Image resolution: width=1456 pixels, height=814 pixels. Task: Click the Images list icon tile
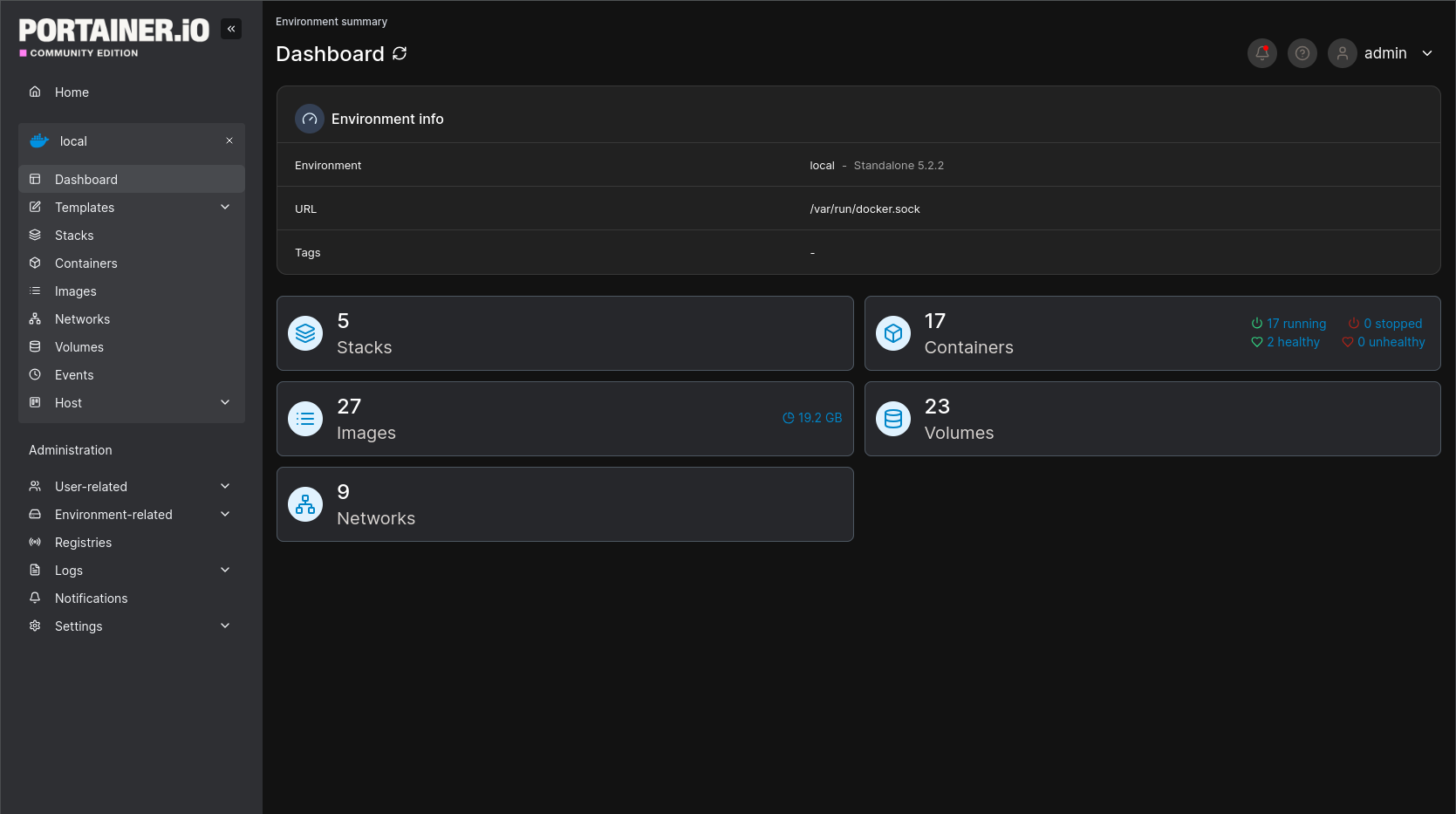pos(305,419)
